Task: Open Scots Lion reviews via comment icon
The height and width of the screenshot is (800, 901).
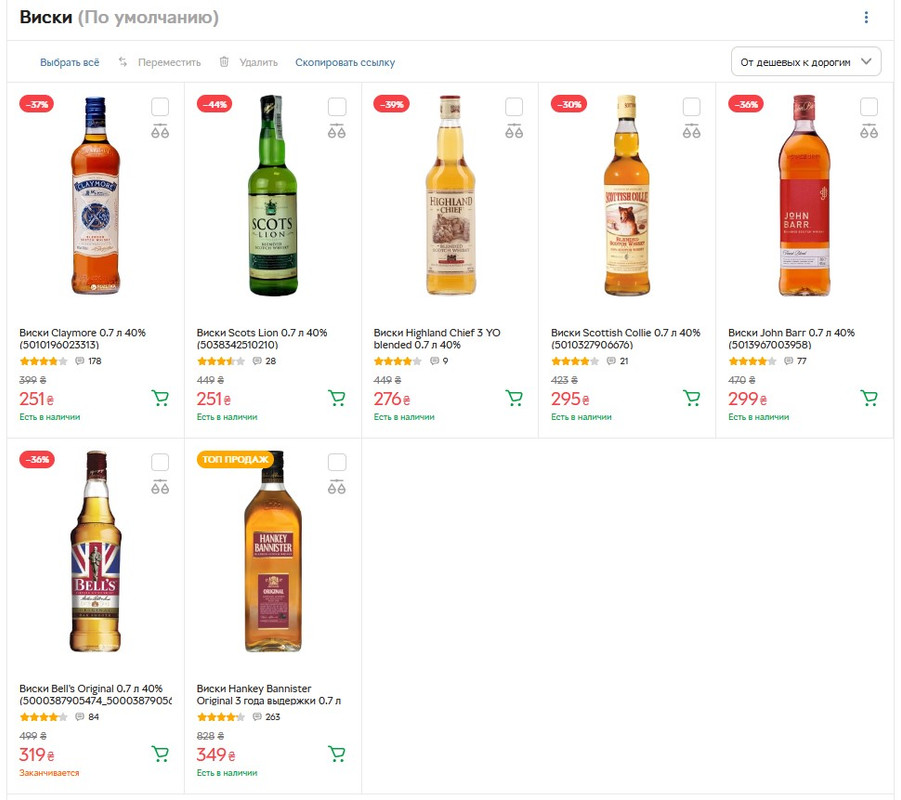Action: (257, 361)
